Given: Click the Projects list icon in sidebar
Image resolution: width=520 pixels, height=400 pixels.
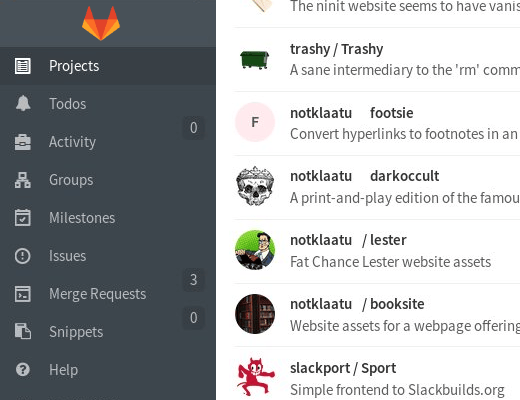Looking at the screenshot, I should pyautogui.click(x=23, y=66).
